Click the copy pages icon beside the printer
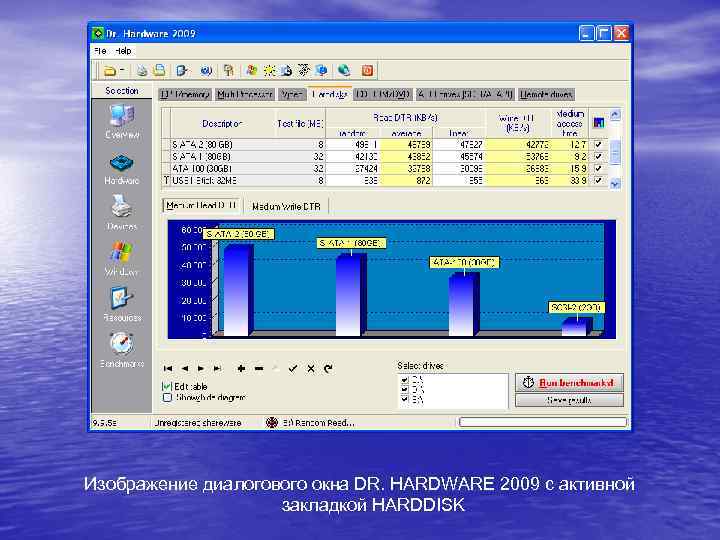 pos(159,70)
